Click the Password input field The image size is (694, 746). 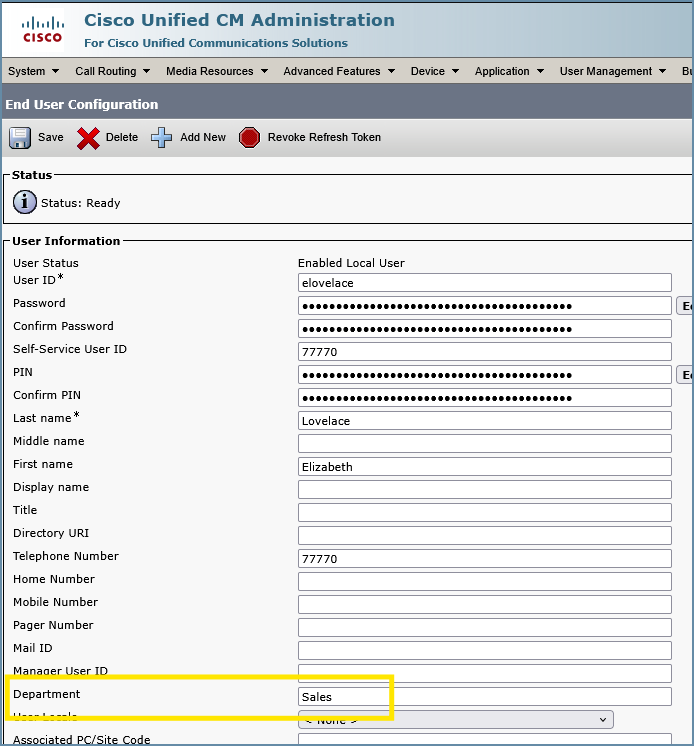[x=485, y=305]
